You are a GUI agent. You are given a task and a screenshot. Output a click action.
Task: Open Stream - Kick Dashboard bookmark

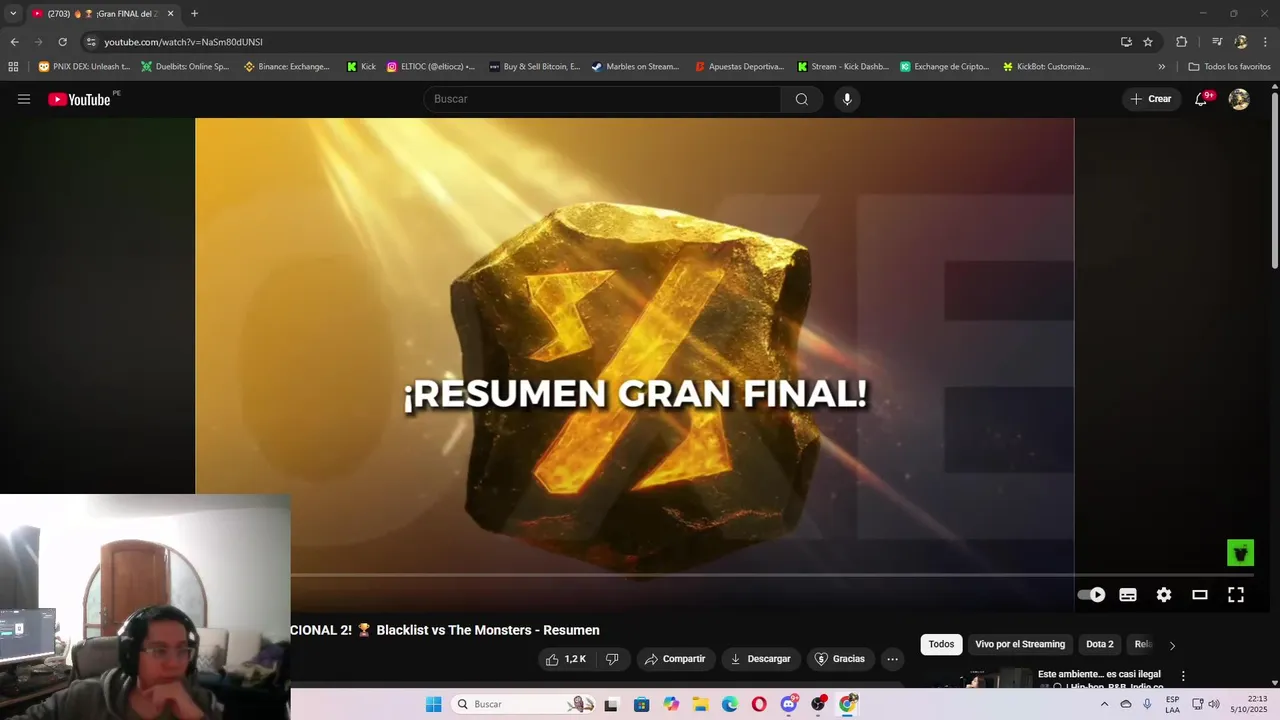point(843,67)
